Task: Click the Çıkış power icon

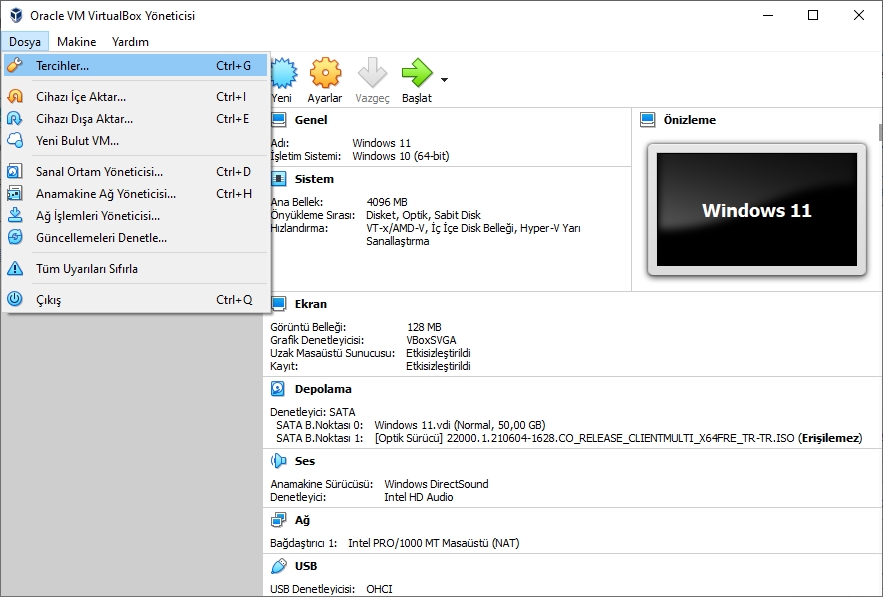Action: (x=15, y=299)
